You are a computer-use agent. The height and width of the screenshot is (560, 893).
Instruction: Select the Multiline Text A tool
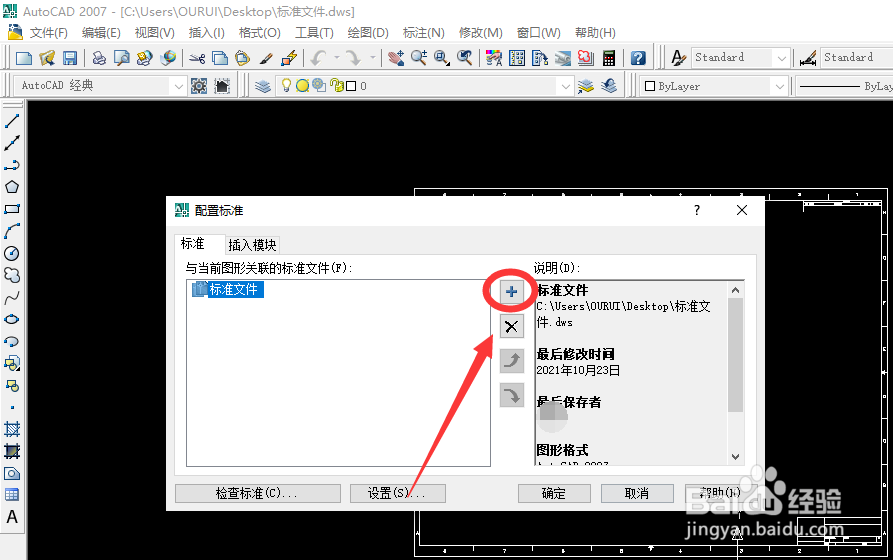tap(12, 517)
